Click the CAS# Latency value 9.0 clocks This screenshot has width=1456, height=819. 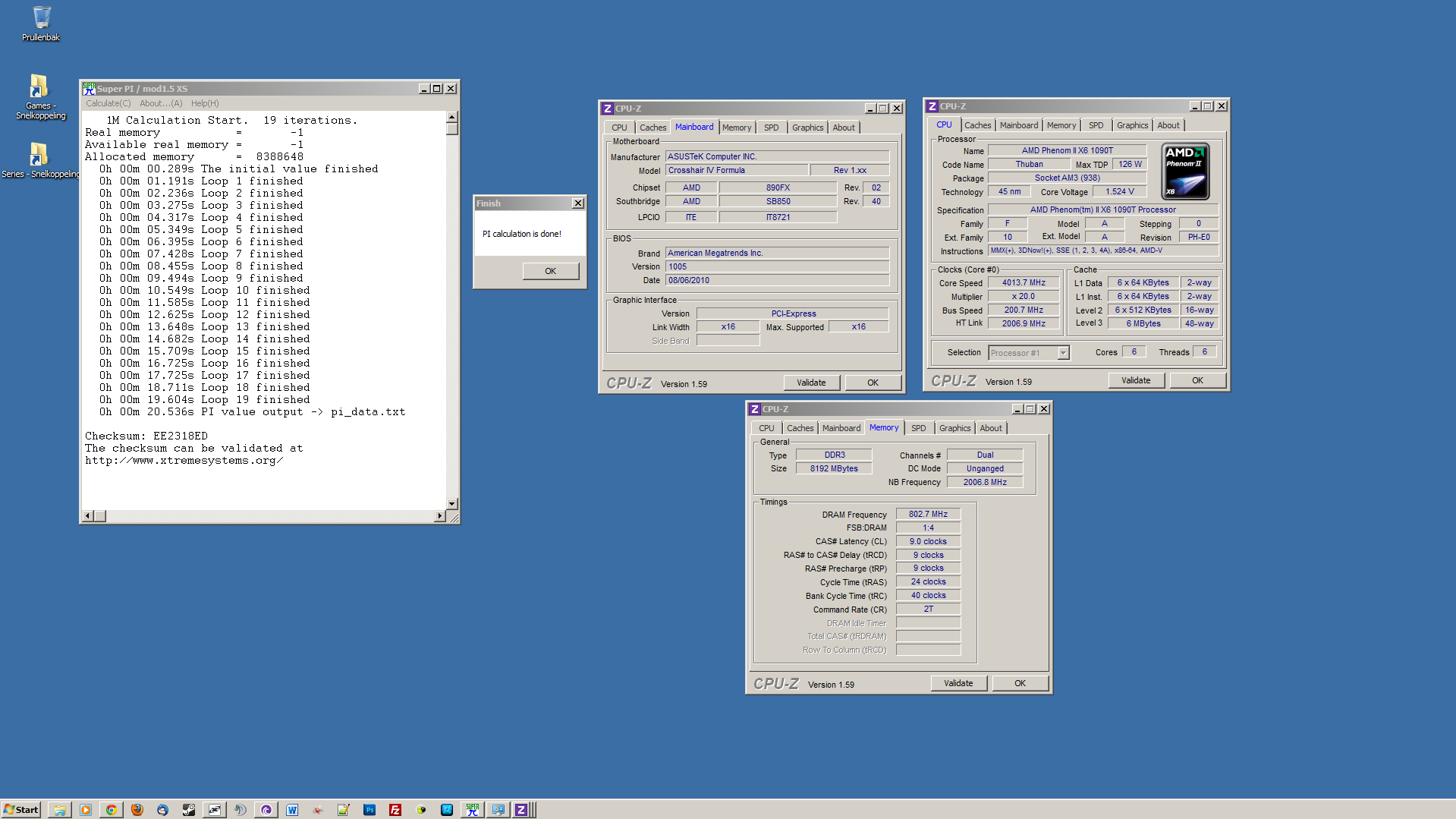(x=928, y=541)
